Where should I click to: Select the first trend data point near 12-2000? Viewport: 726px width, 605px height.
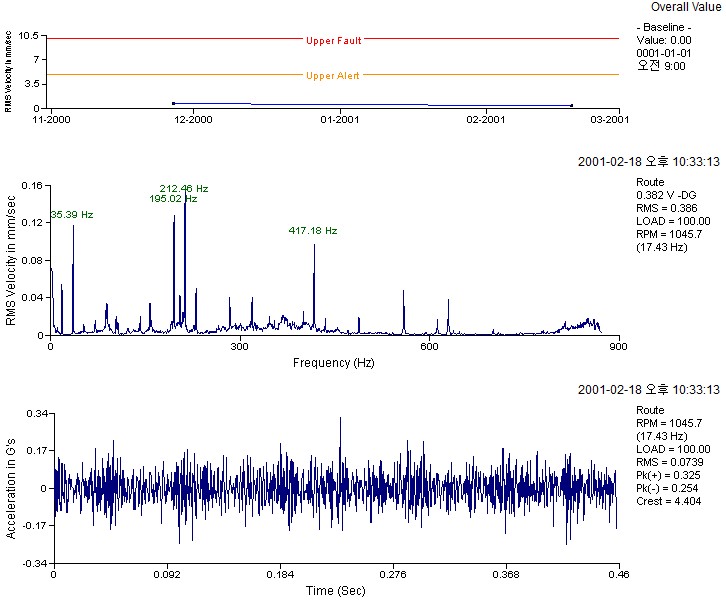tap(174, 103)
